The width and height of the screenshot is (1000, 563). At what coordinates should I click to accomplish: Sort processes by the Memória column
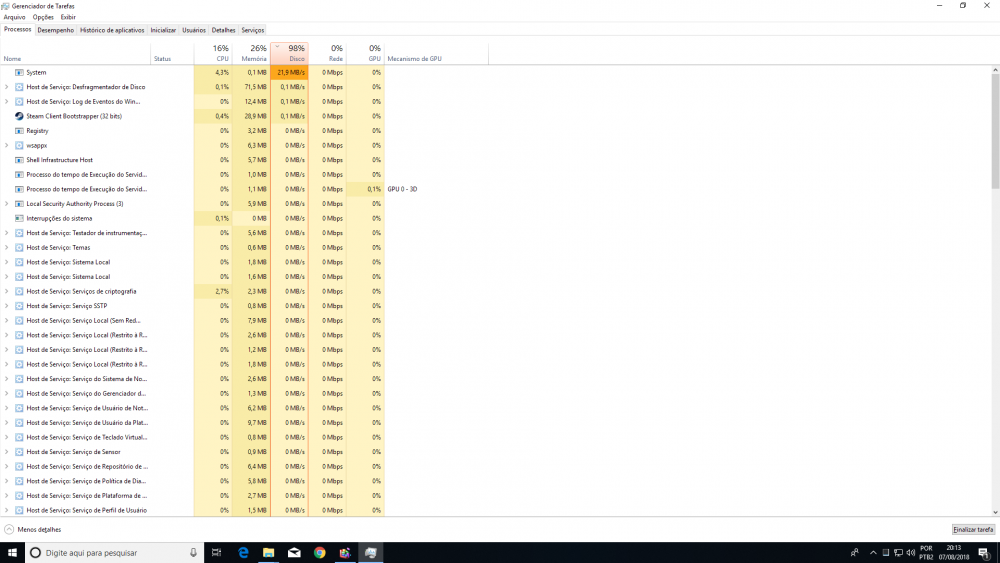(254, 53)
